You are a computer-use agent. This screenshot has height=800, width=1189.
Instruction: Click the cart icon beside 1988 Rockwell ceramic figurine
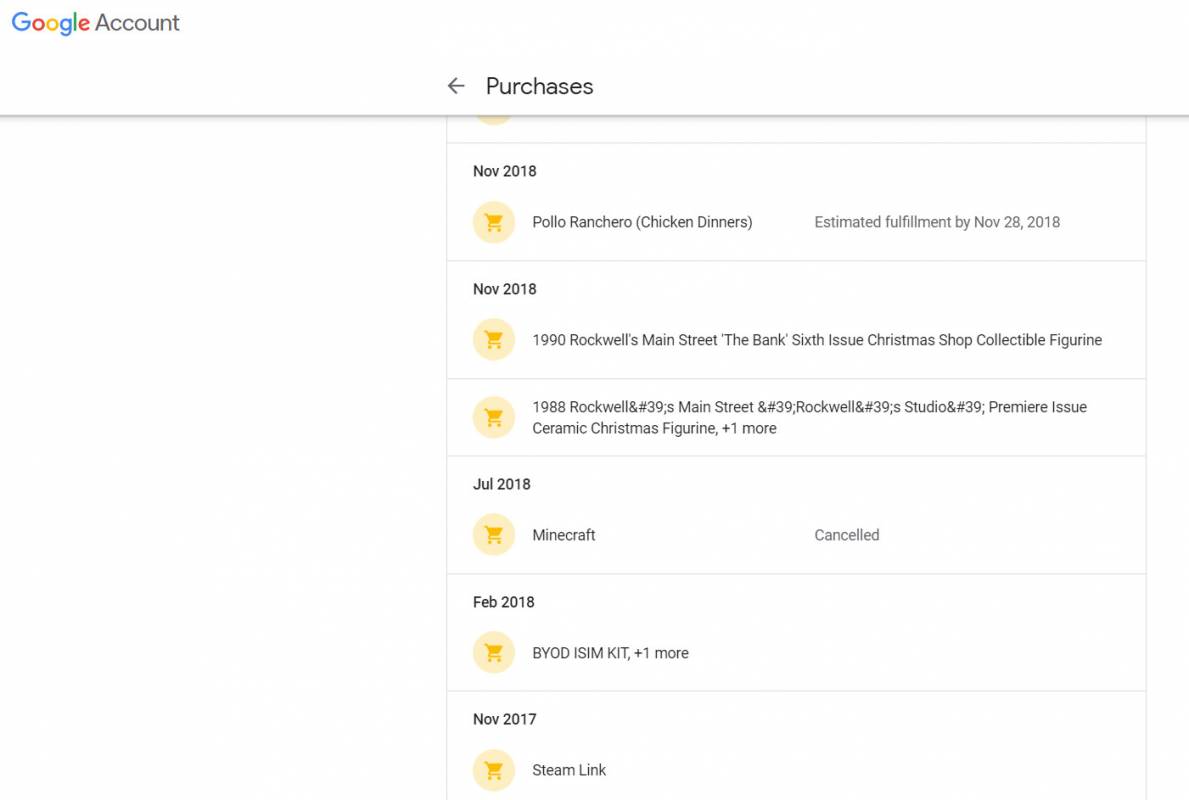(494, 417)
